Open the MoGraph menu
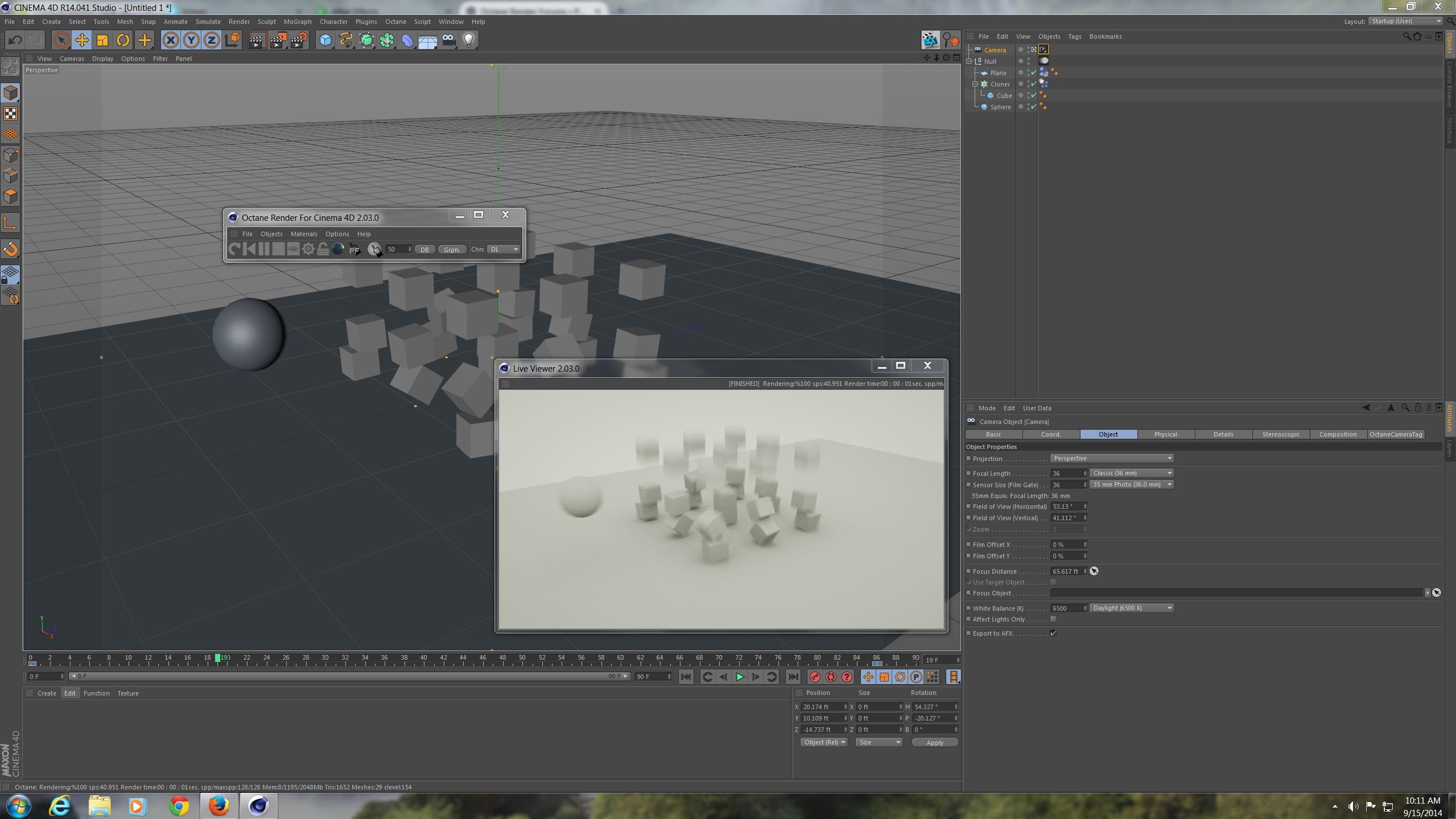Screen dimensions: 1456x819 pos(298,22)
